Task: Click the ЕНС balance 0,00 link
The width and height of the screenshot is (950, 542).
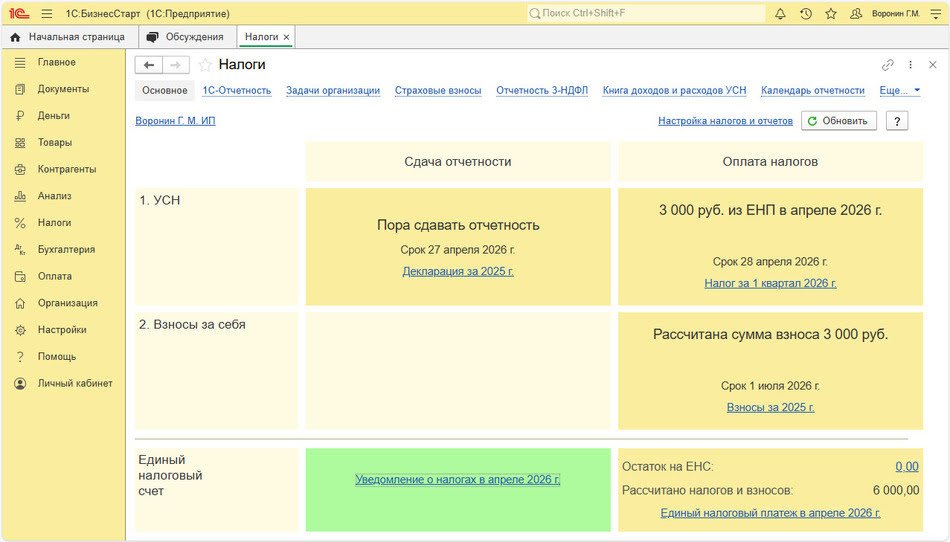Action: click(x=907, y=466)
